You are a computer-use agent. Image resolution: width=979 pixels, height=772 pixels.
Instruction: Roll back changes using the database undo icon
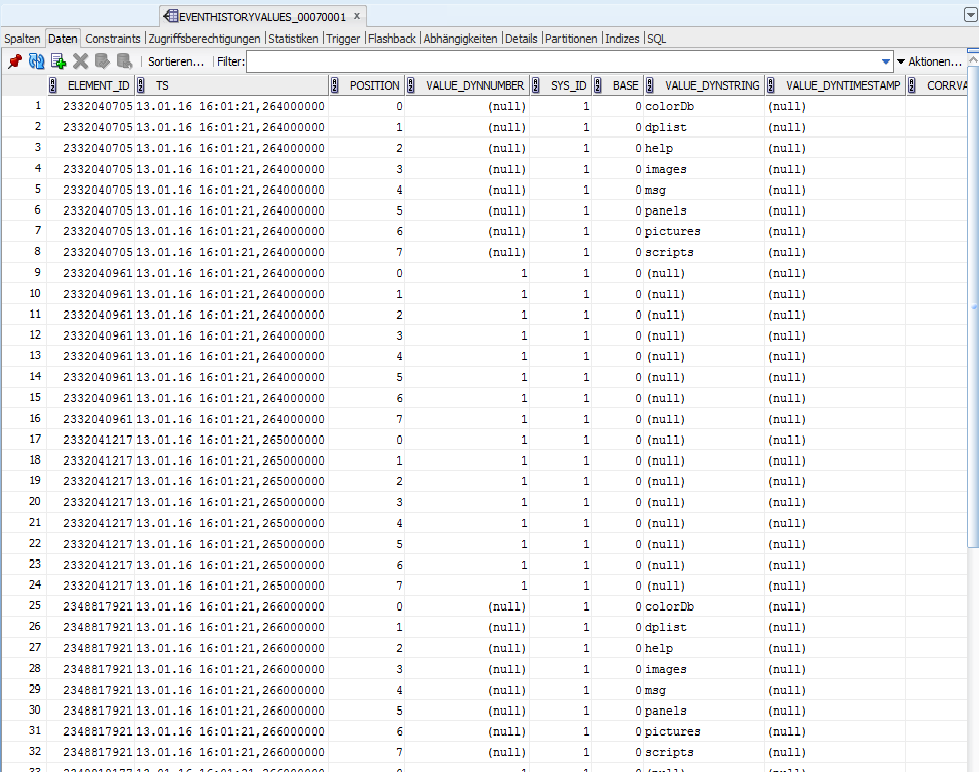124,61
